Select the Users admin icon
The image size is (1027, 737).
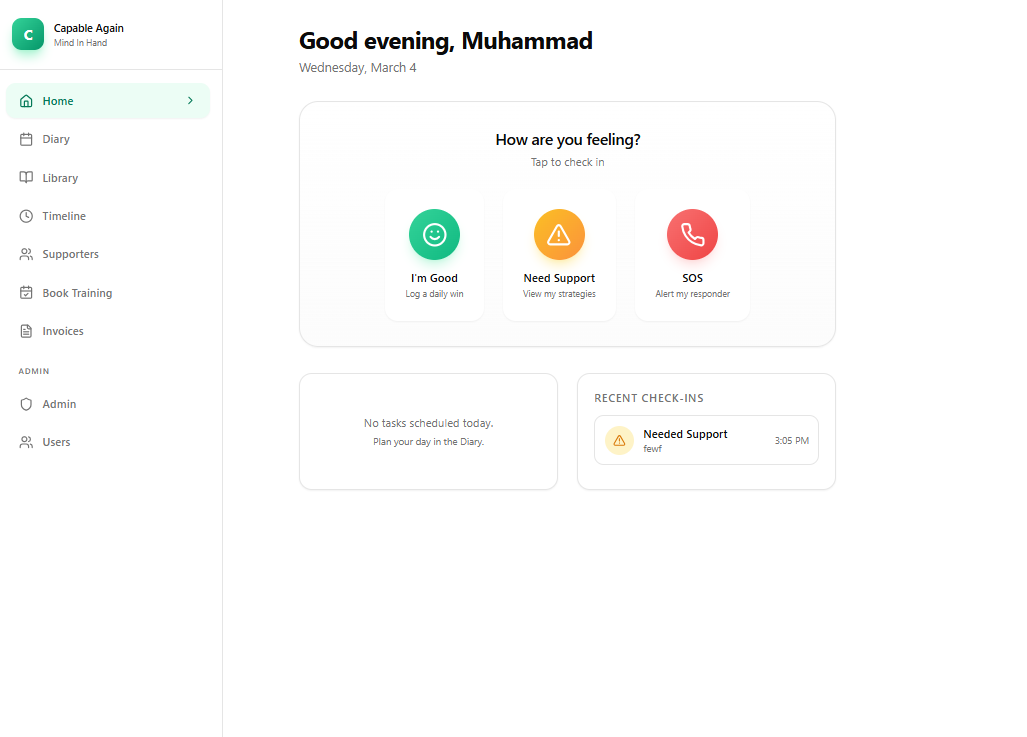[x=25, y=441]
